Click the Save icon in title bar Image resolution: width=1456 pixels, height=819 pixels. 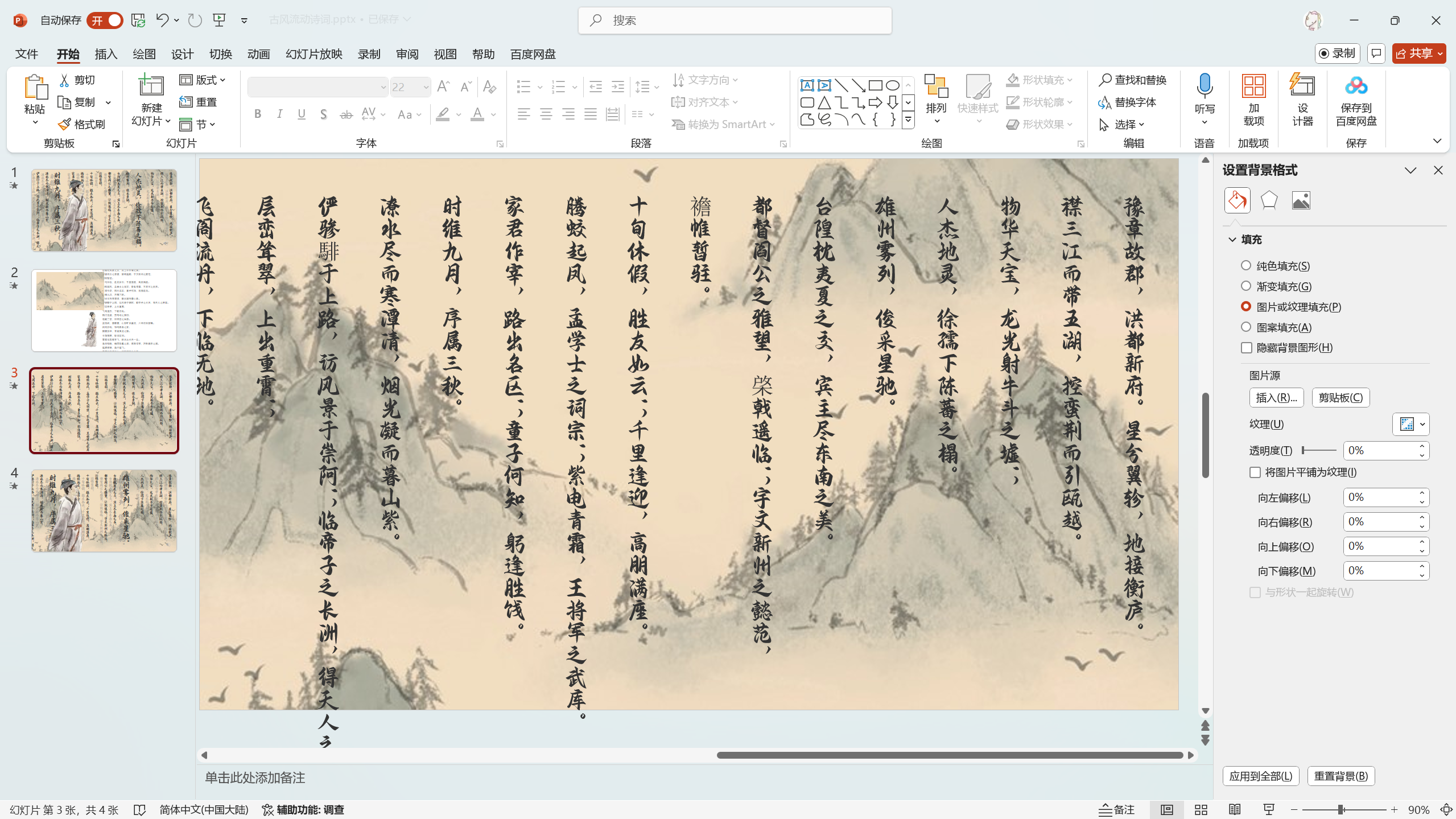pos(138,20)
